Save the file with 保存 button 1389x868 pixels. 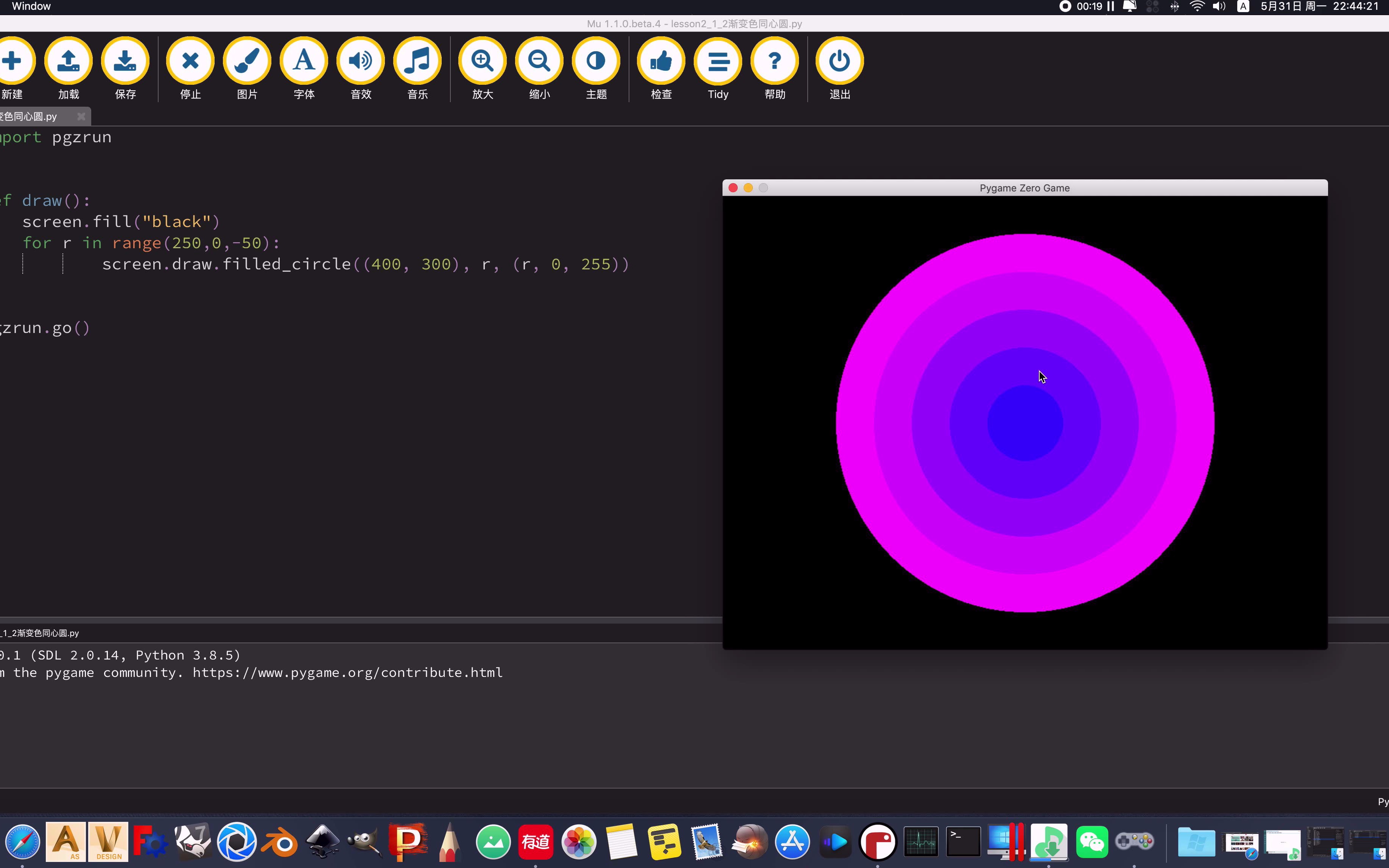125,61
